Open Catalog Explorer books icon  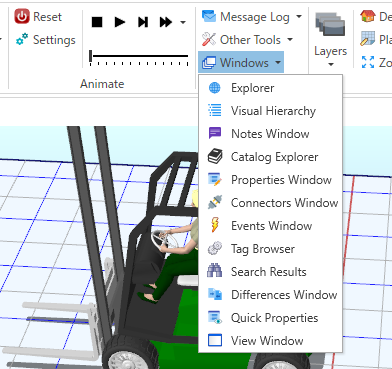pos(215,156)
